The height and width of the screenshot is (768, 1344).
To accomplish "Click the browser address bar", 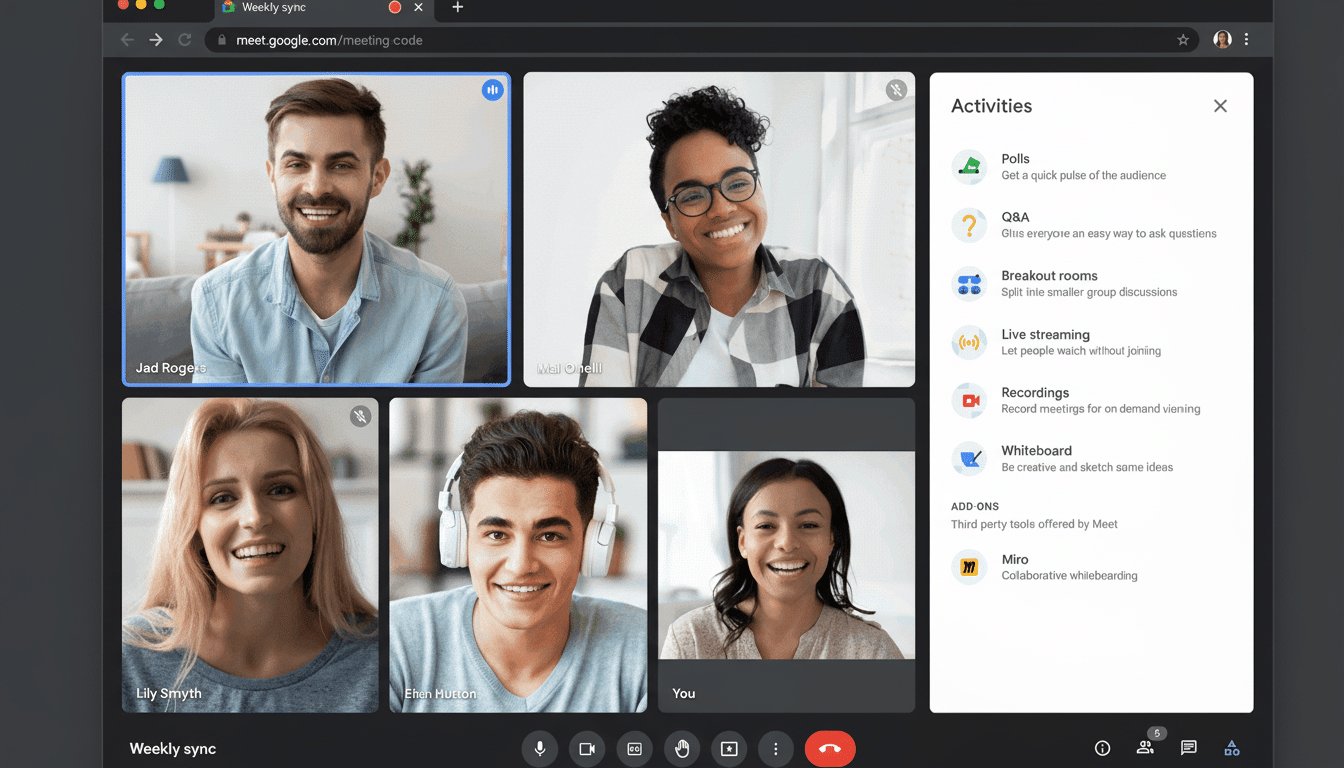I will [600, 40].
